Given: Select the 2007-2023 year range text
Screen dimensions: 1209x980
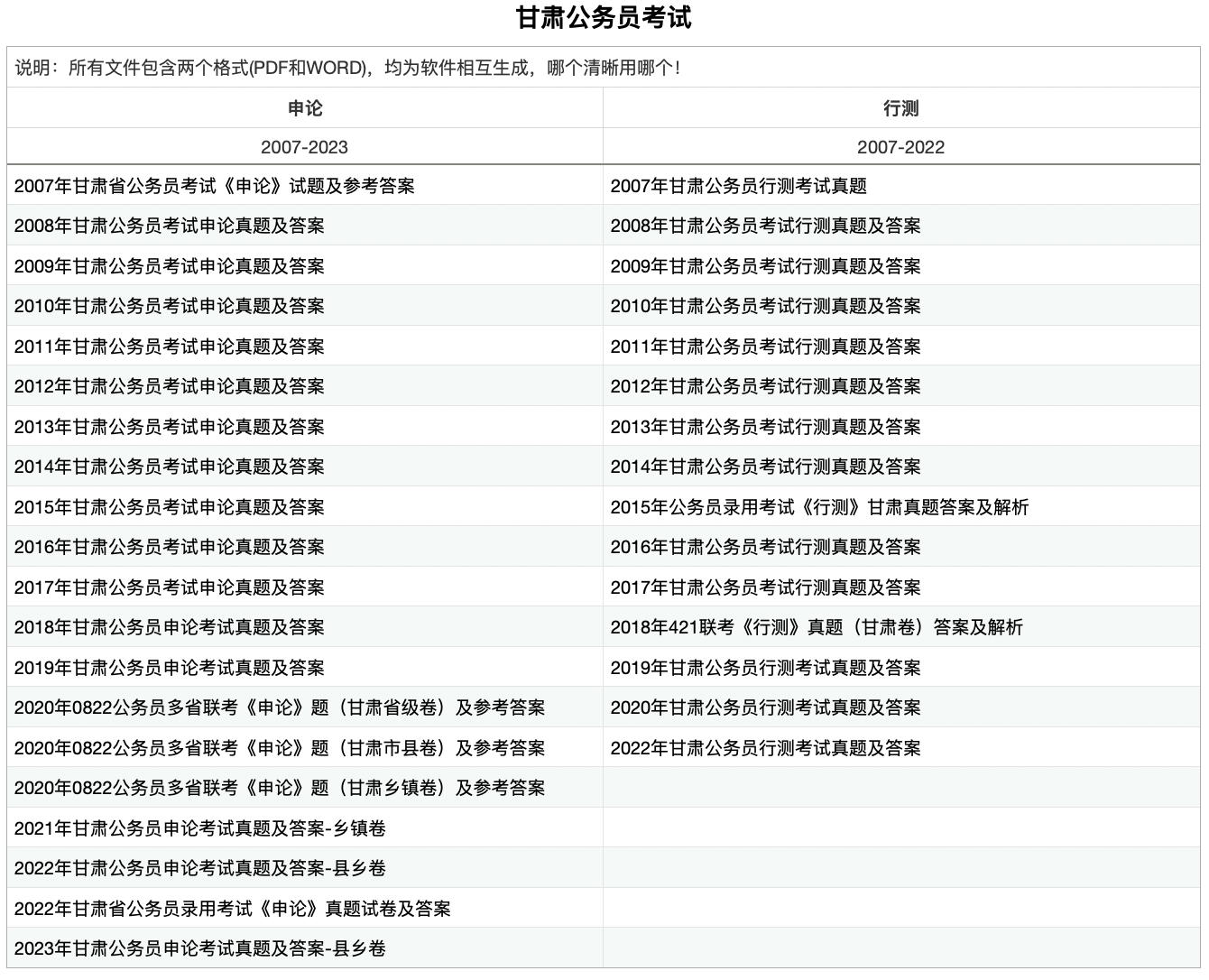Looking at the screenshot, I should pos(305,147).
